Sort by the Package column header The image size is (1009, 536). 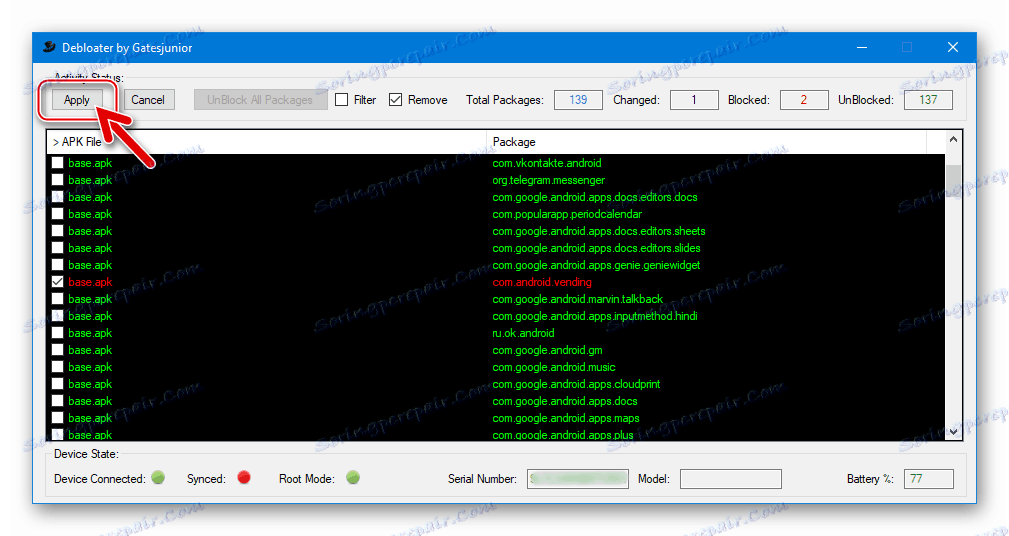pyautogui.click(x=706, y=142)
